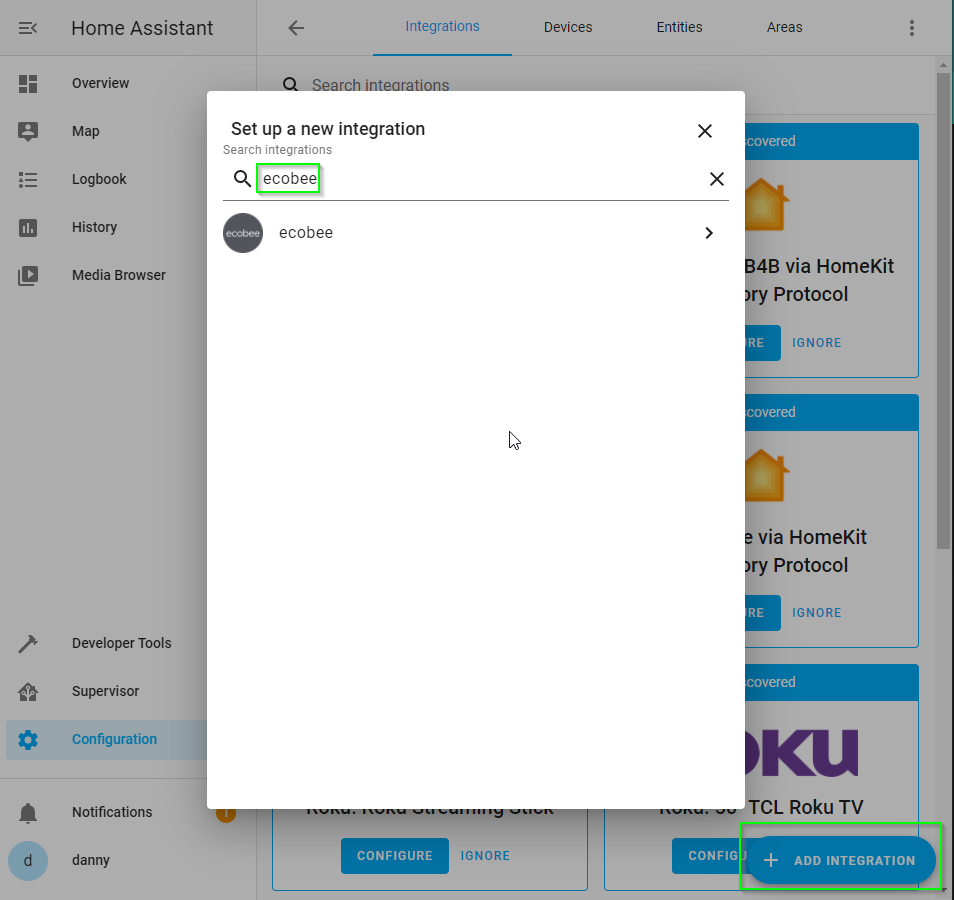
Task: Open ecobee result with the chevron arrow
Action: tap(708, 233)
